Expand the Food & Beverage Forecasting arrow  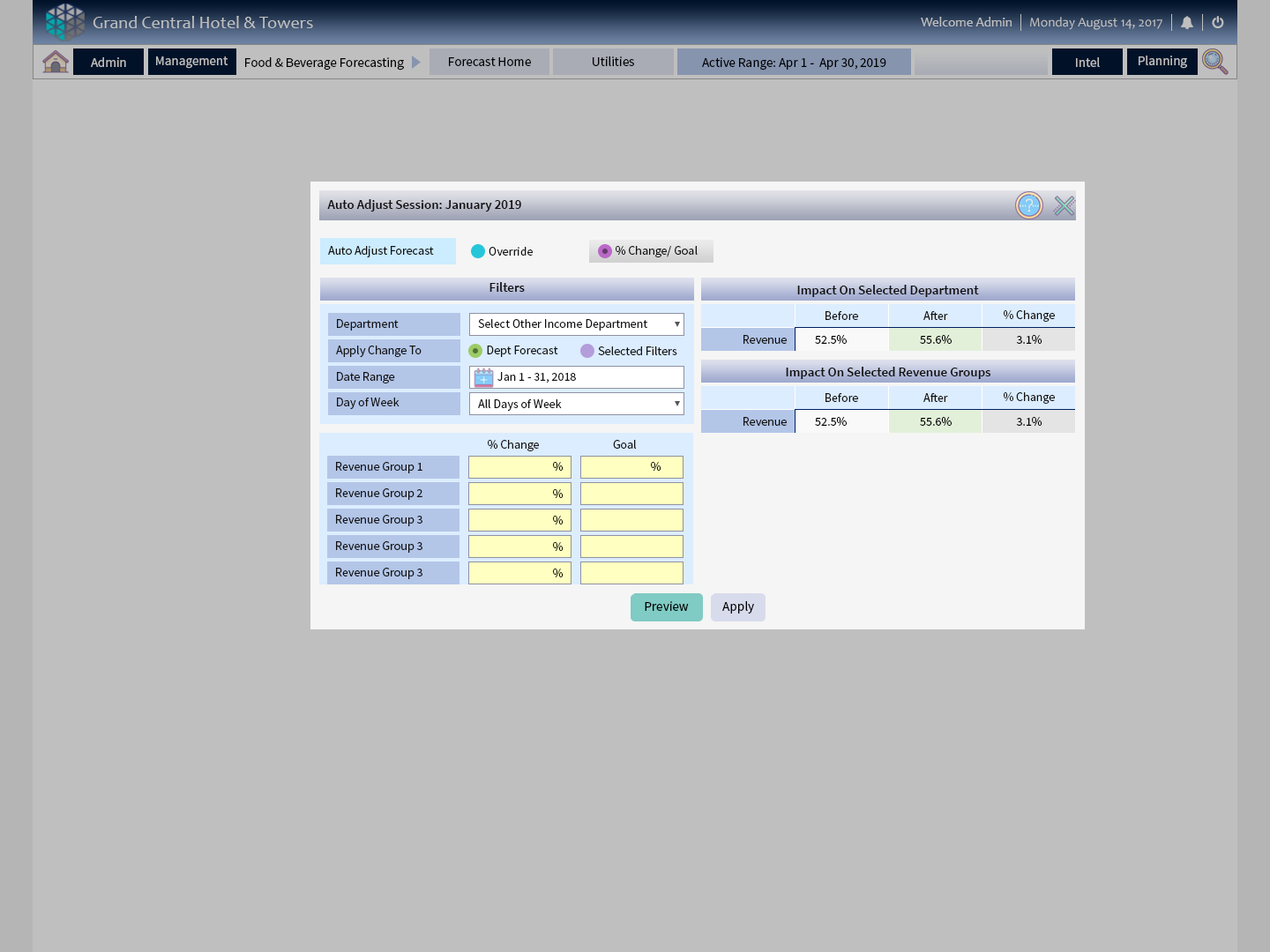click(x=416, y=63)
